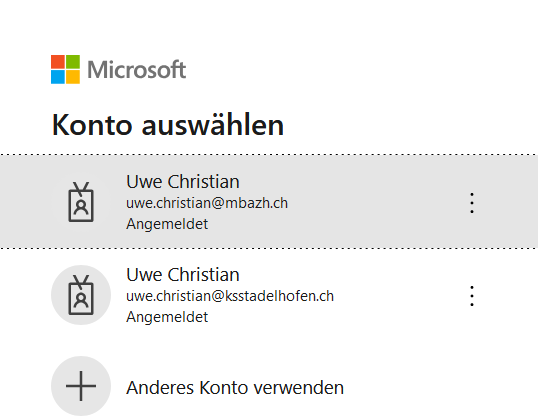Click the Konto auswählen heading
This screenshot has height=417, width=538.
click(x=168, y=125)
